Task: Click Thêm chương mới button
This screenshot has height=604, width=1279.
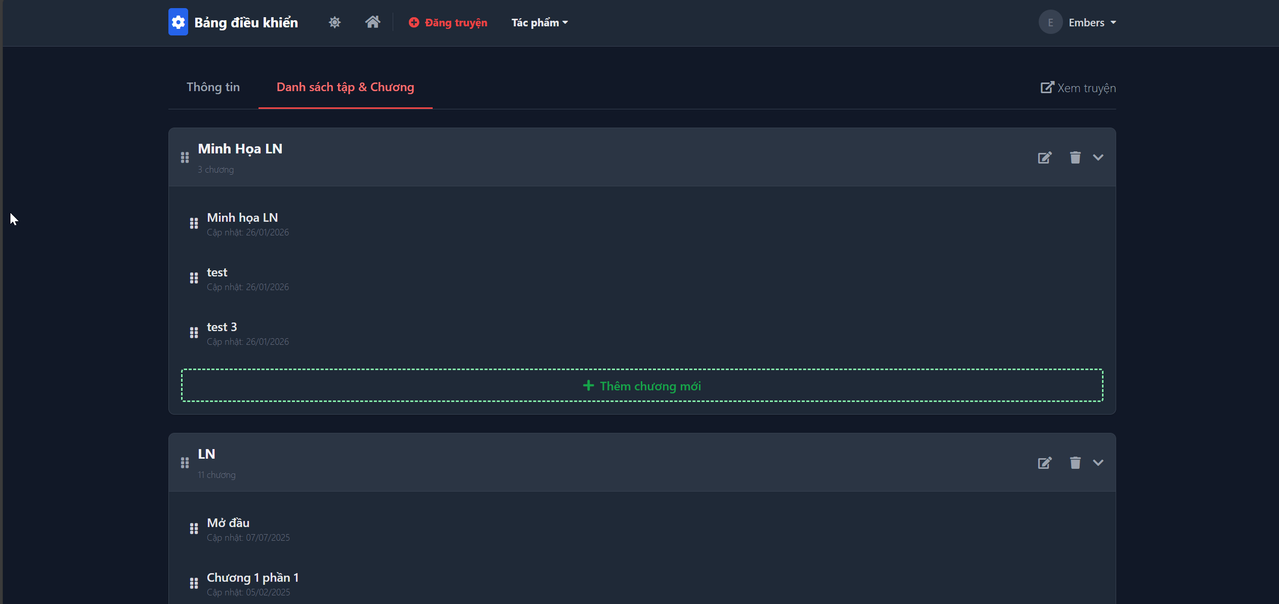Action: [x=642, y=385]
